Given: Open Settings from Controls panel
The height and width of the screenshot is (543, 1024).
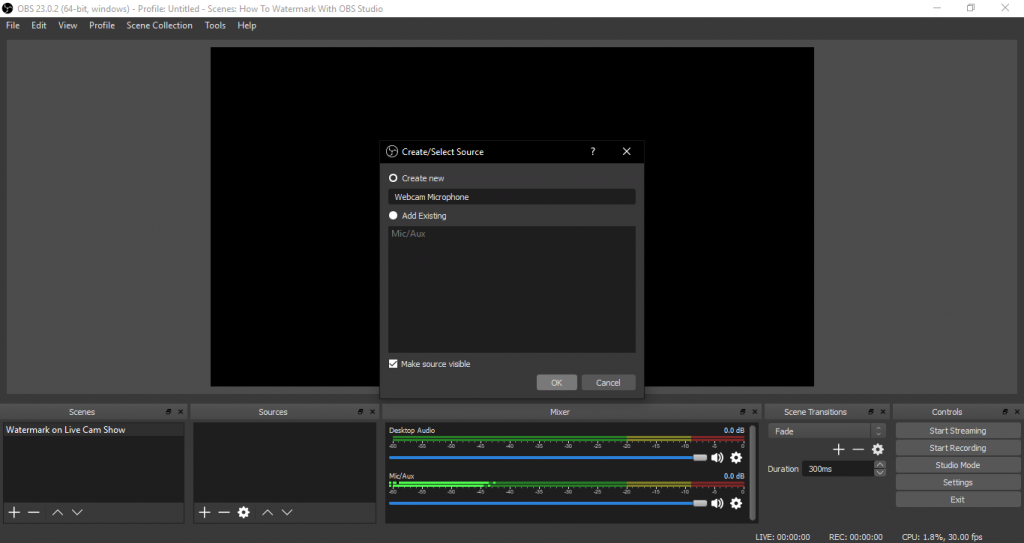Looking at the screenshot, I should (x=957, y=483).
